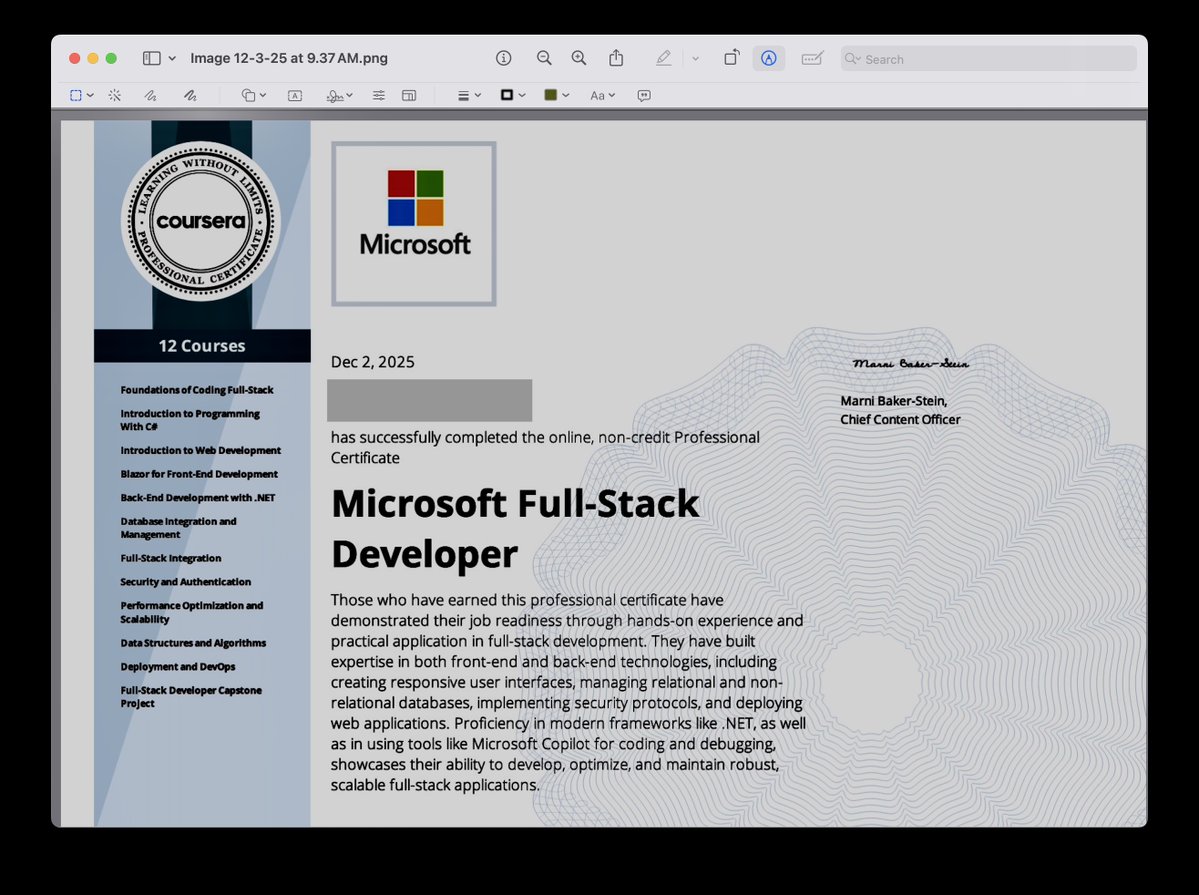
Task: Choose the Draw tool
Action: point(190,96)
